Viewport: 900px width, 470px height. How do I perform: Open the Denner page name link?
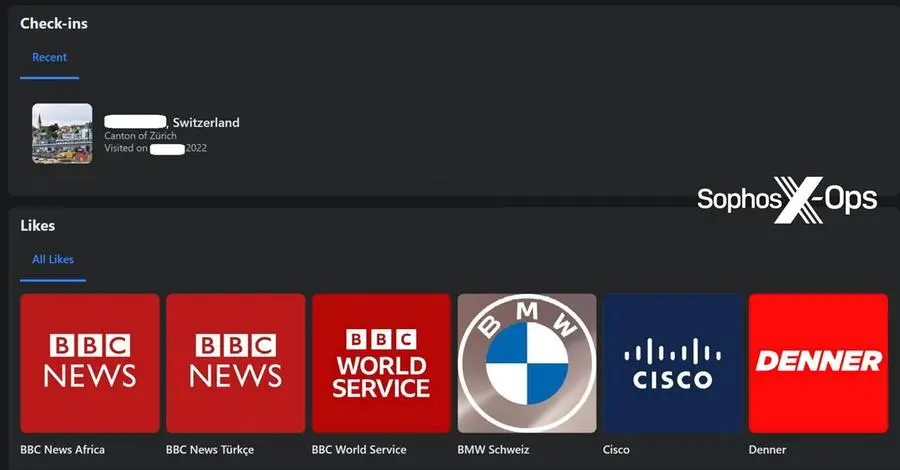click(x=767, y=449)
